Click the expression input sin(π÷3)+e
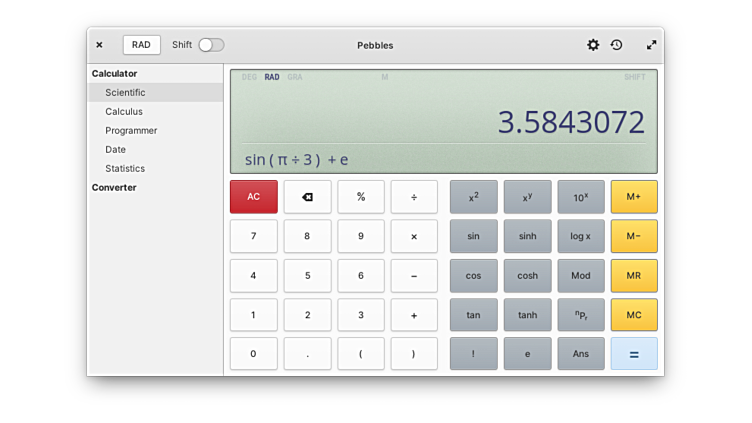Viewport: 752px width, 423px height. (x=297, y=160)
